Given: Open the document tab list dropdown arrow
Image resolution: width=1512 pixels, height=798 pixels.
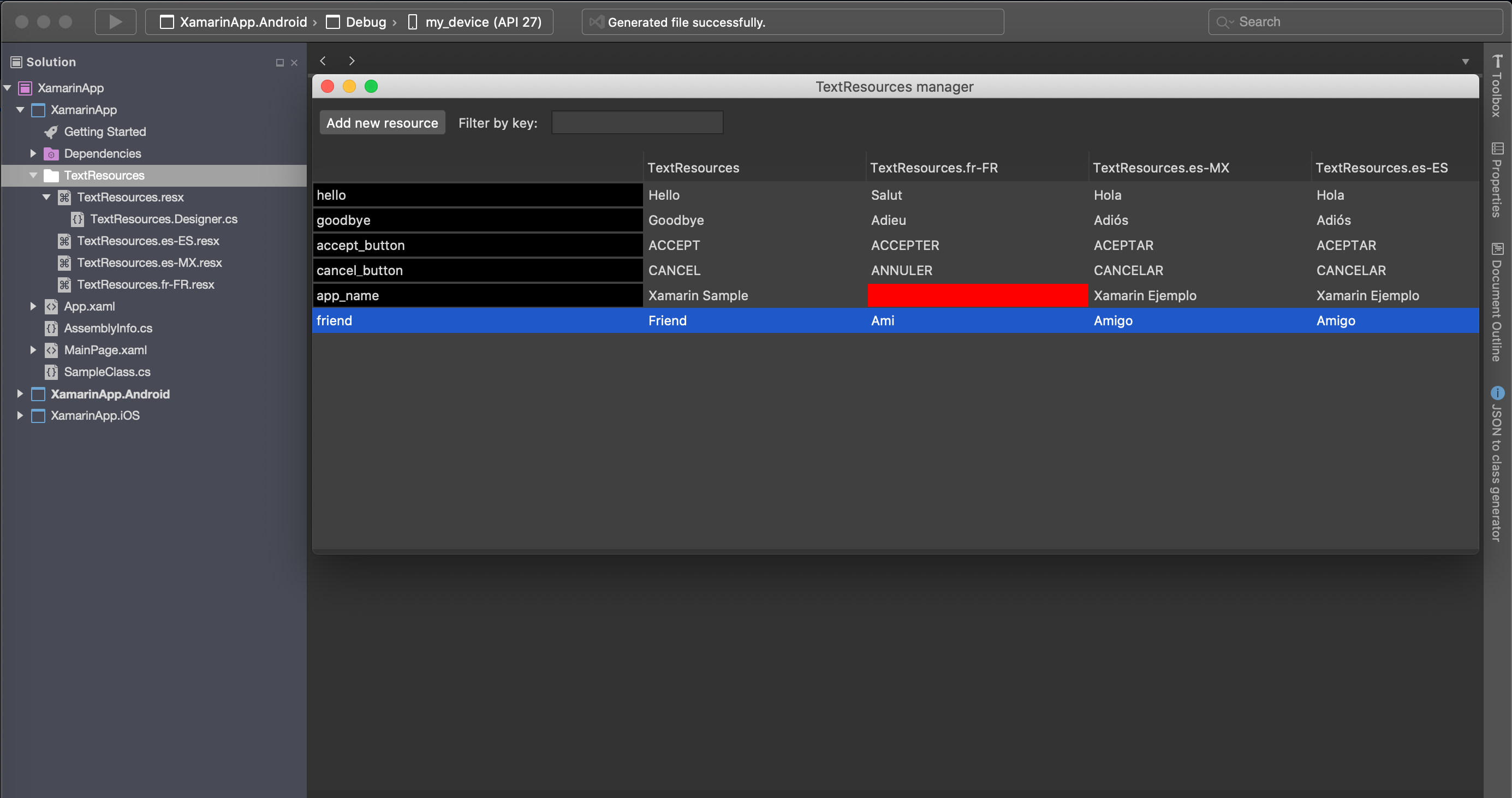Looking at the screenshot, I should pos(1465,62).
